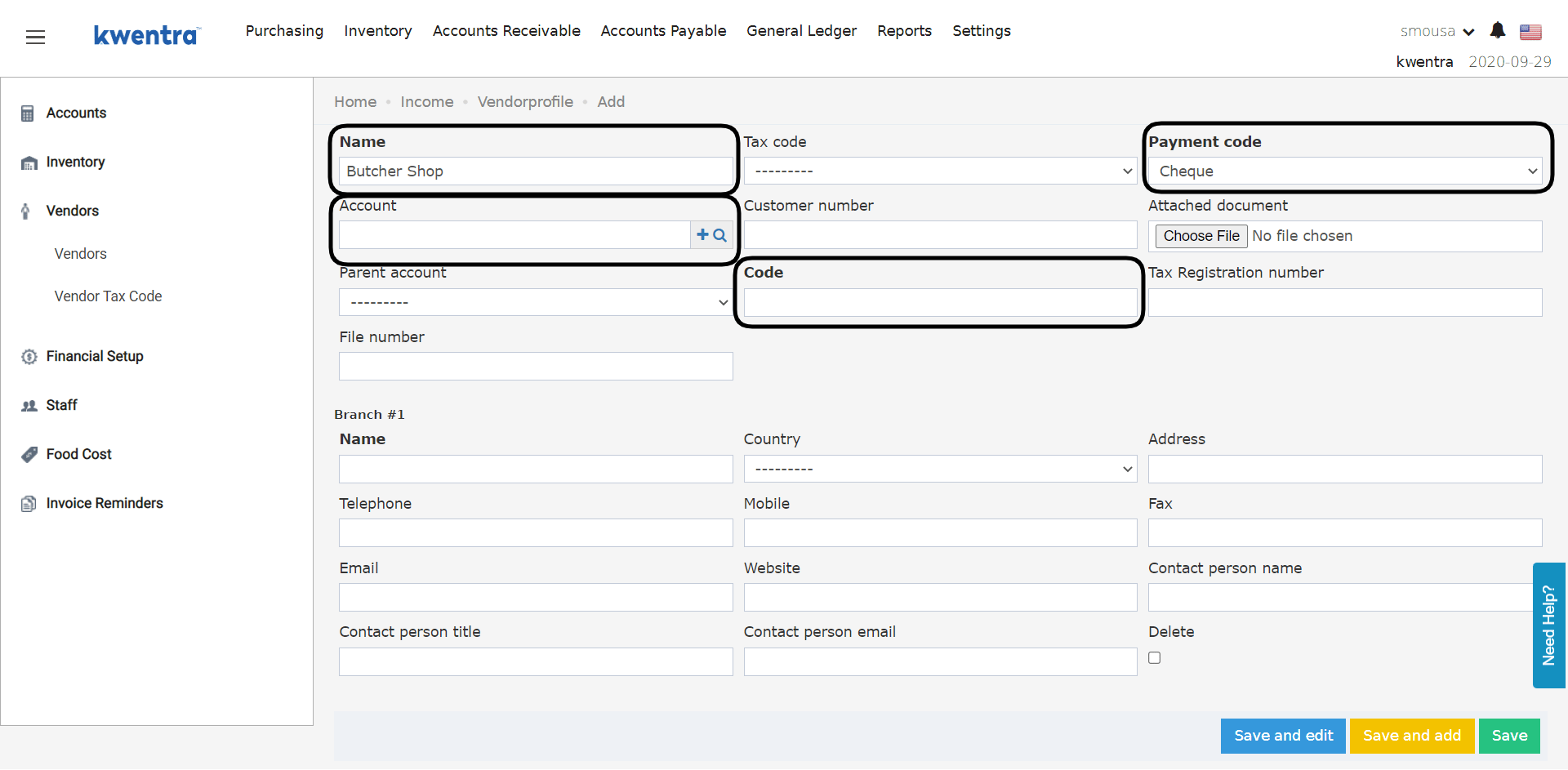Click the Contact person email field
Image resolution: width=1568 pixels, height=770 pixels.
click(x=940, y=661)
